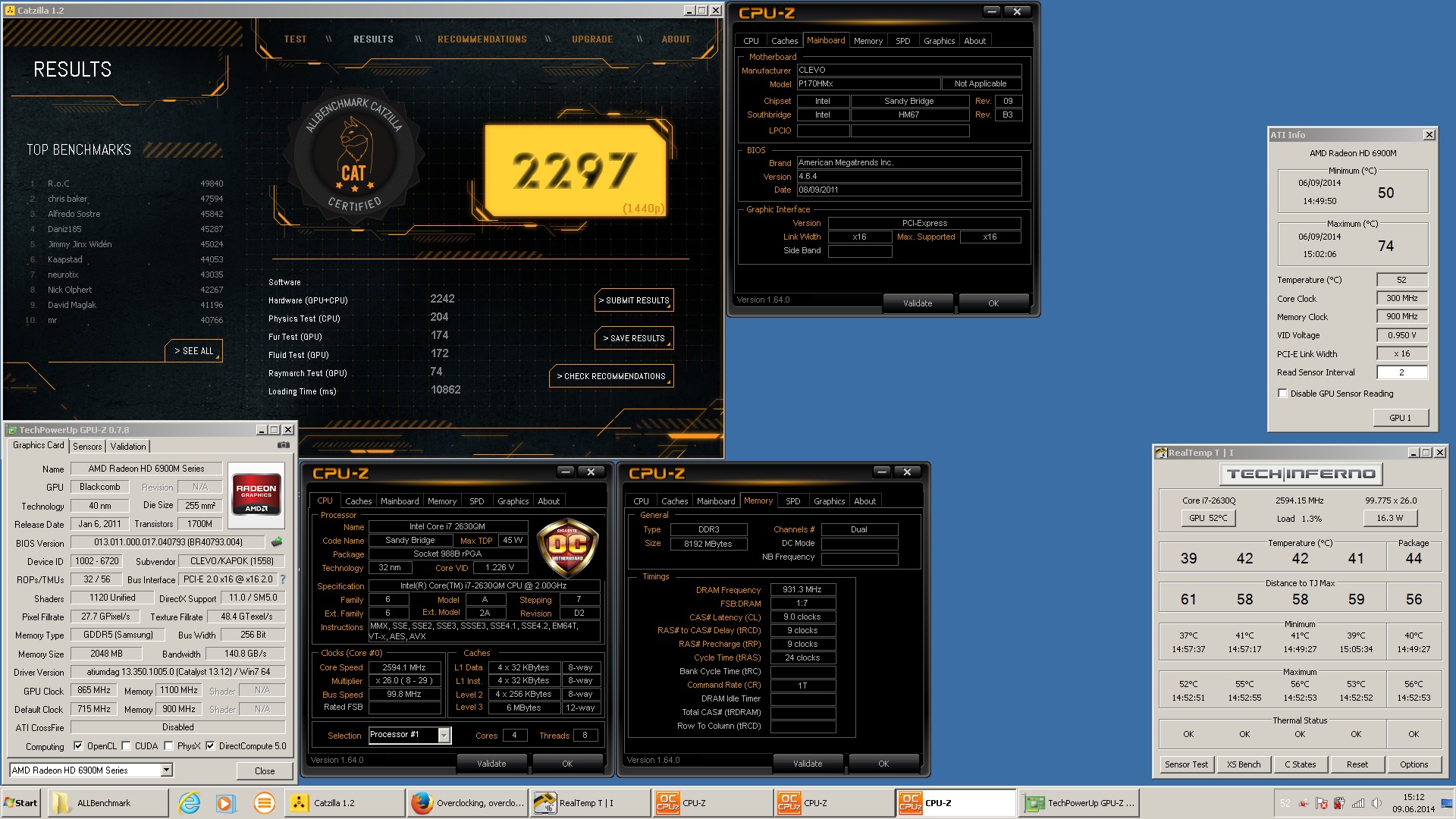Image resolution: width=1456 pixels, height=819 pixels.
Task: Click the orange round taskbar icon
Action: [264, 803]
